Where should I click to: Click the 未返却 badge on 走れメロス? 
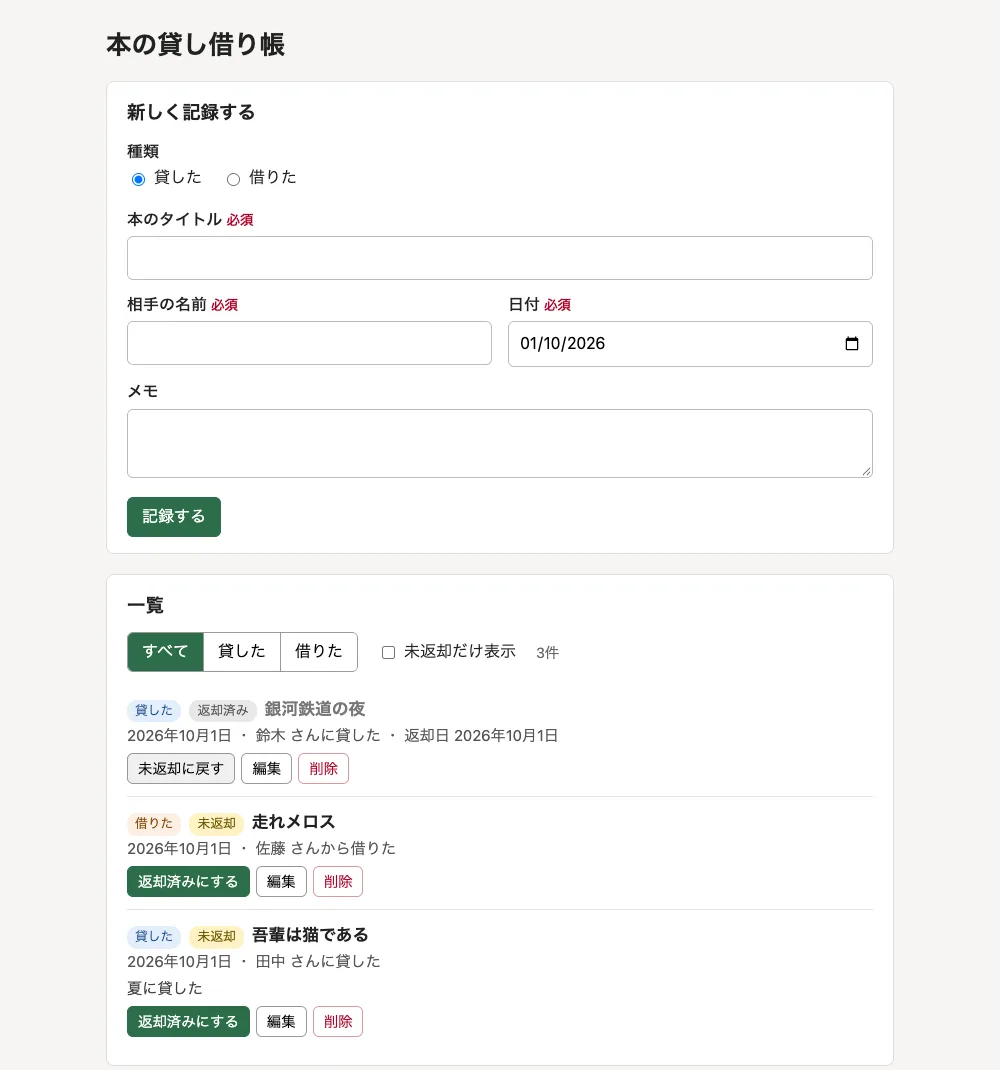tap(216, 824)
